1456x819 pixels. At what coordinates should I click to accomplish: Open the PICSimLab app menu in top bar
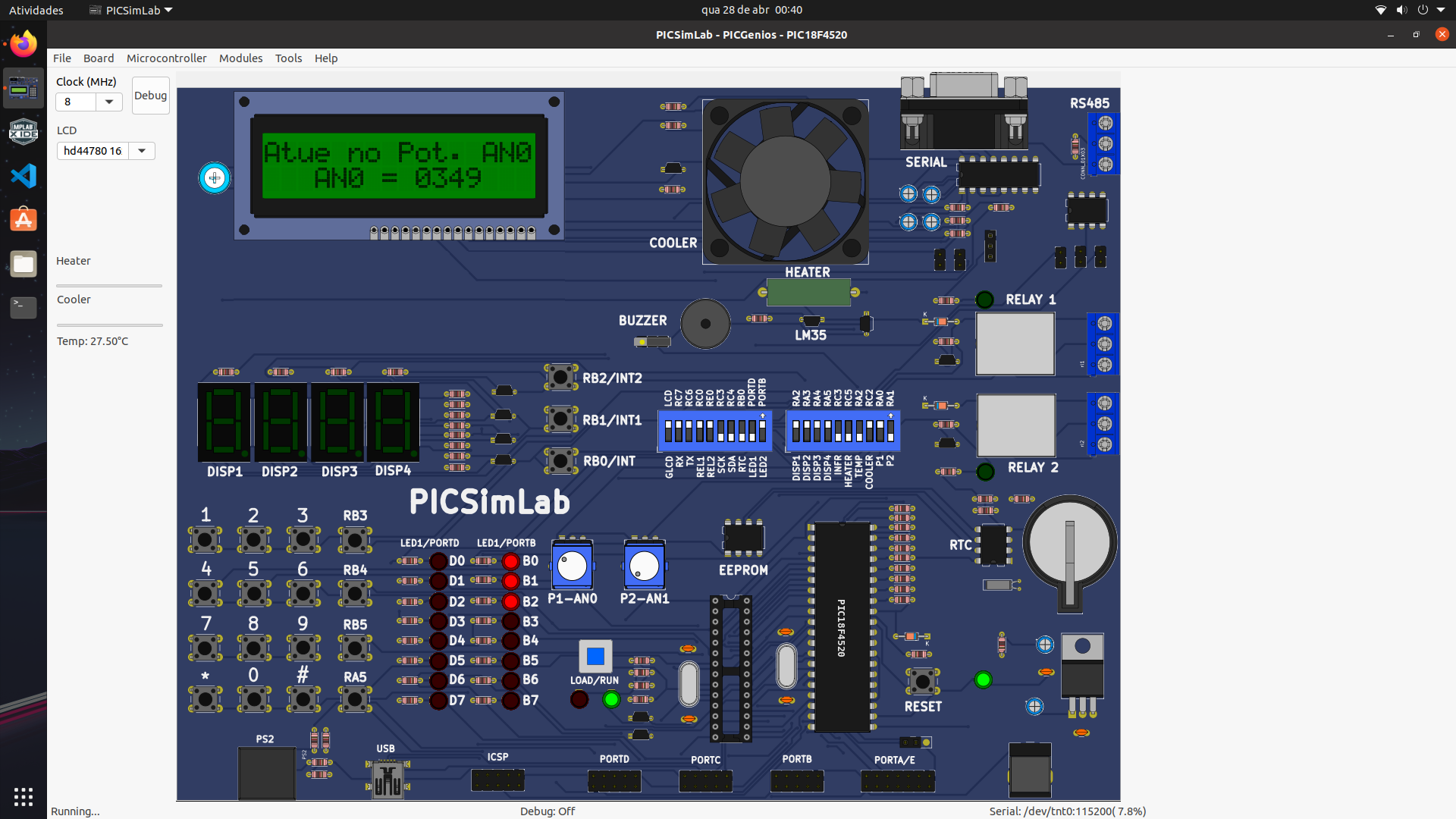point(130,10)
